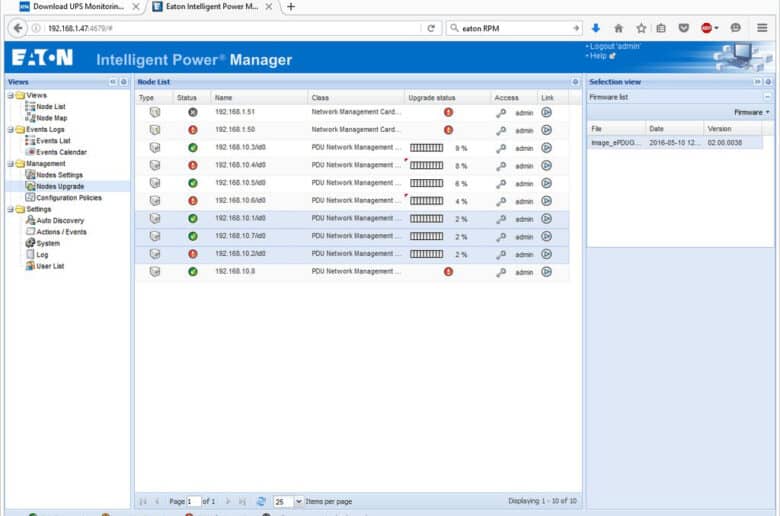Image resolution: width=780 pixels, height=516 pixels.
Task: Collapse the Views tree folder
Action: point(10,95)
